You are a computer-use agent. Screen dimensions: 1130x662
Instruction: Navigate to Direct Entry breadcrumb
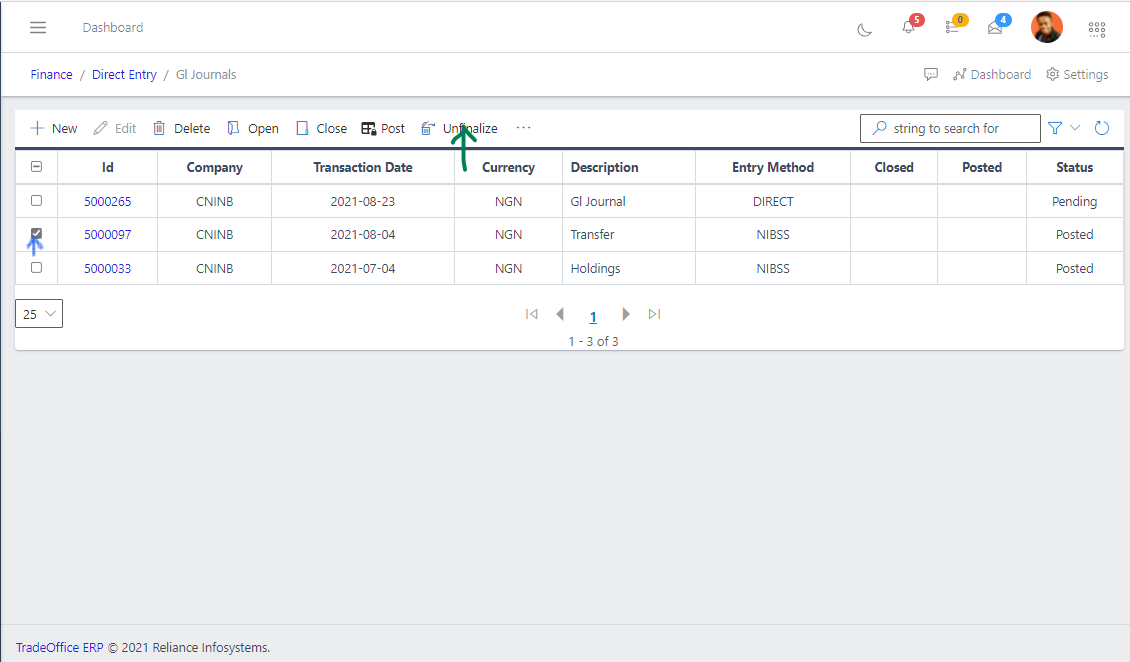(124, 74)
